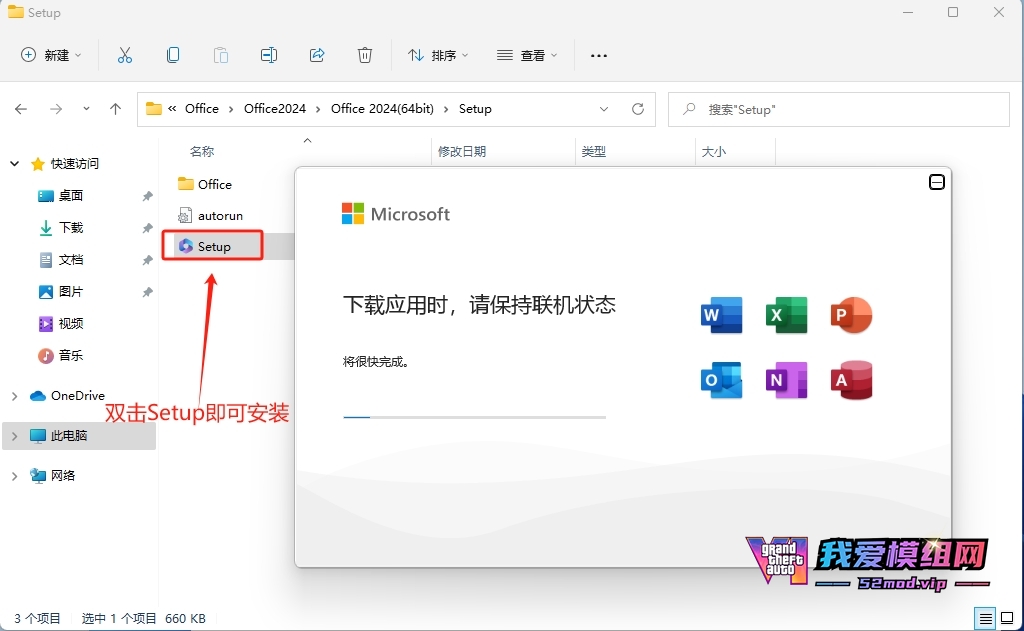1024x631 pixels.
Task: Unpin 桌面 using its pin icon
Action: tap(148, 196)
